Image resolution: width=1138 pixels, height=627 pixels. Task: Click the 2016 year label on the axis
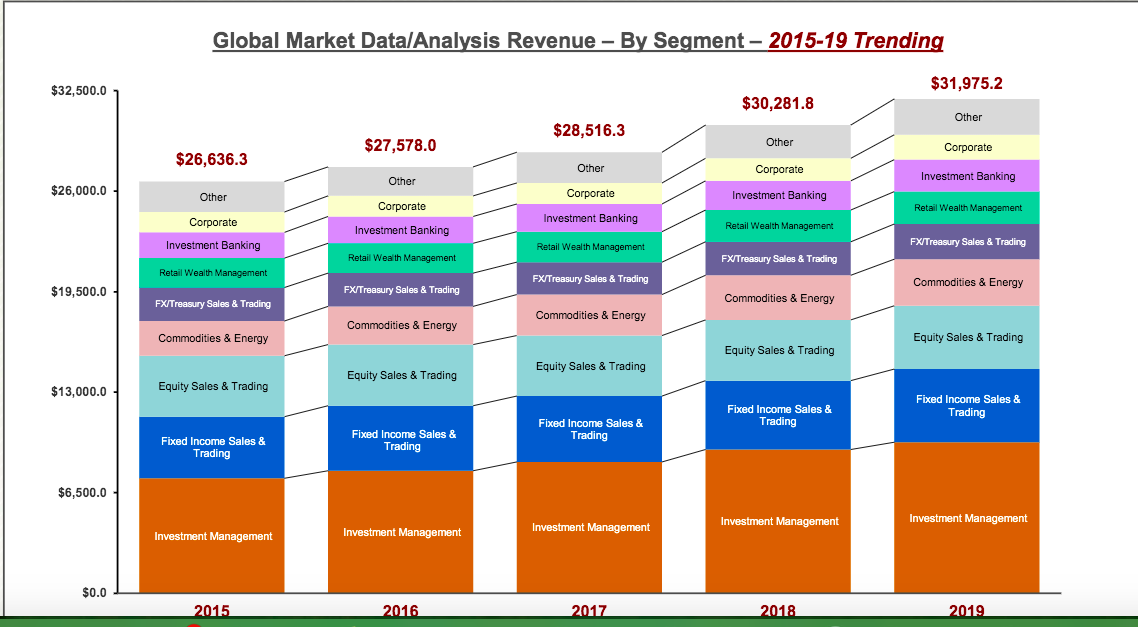pos(401,611)
